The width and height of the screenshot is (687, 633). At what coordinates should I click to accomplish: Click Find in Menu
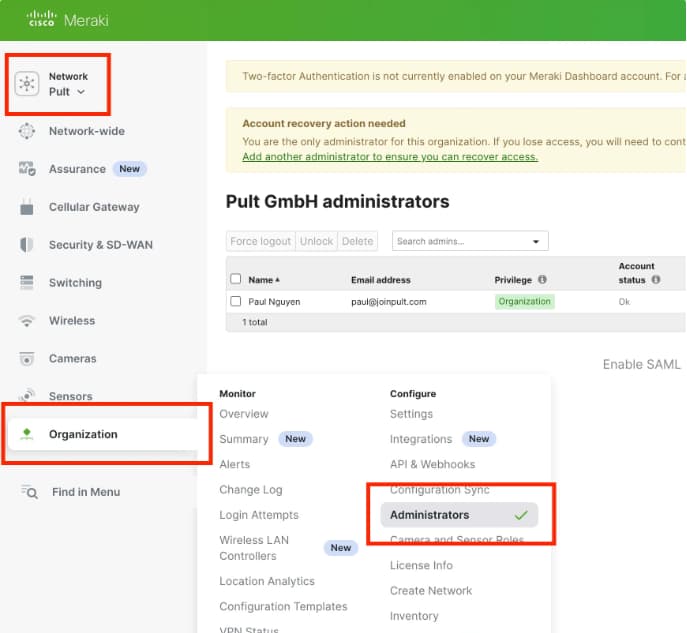(86, 492)
